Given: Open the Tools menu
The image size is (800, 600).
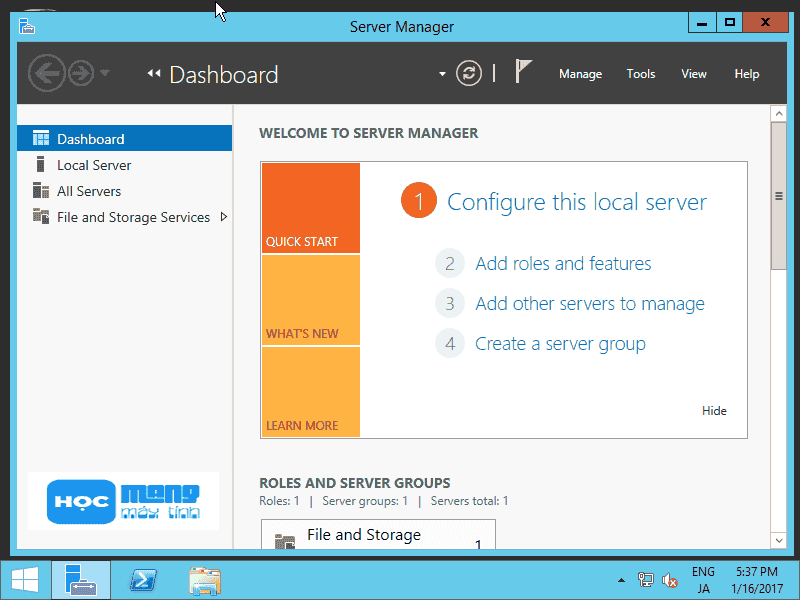Looking at the screenshot, I should [x=641, y=74].
